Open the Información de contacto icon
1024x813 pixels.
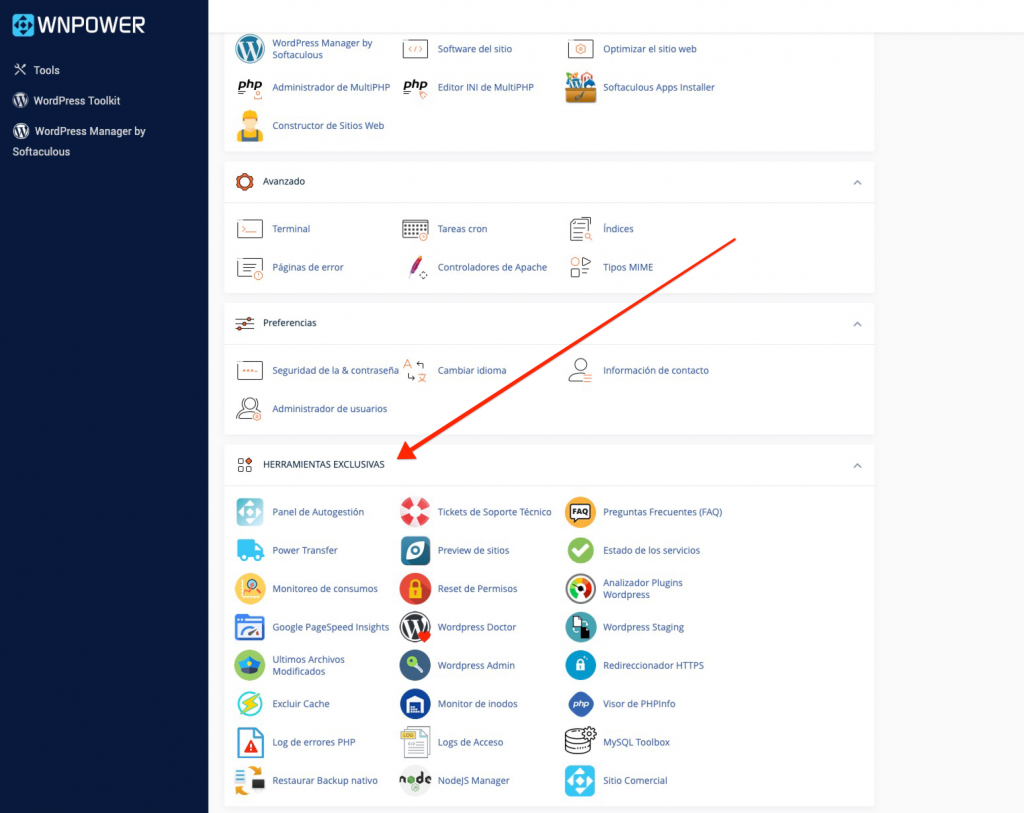pyautogui.click(x=580, y=370)
